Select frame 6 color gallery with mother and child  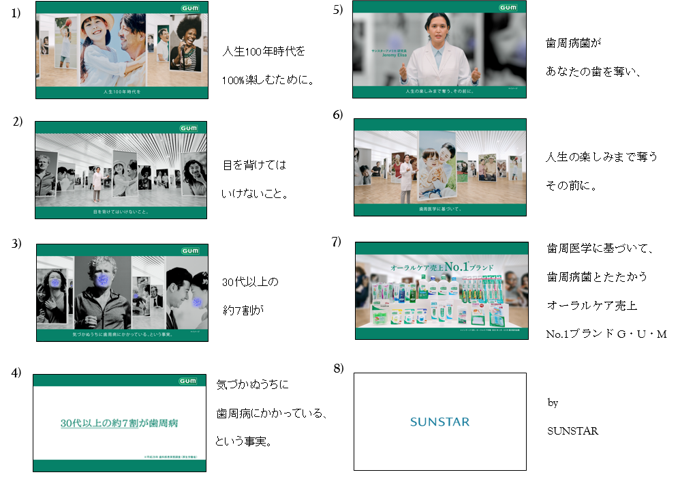(440, 167)
